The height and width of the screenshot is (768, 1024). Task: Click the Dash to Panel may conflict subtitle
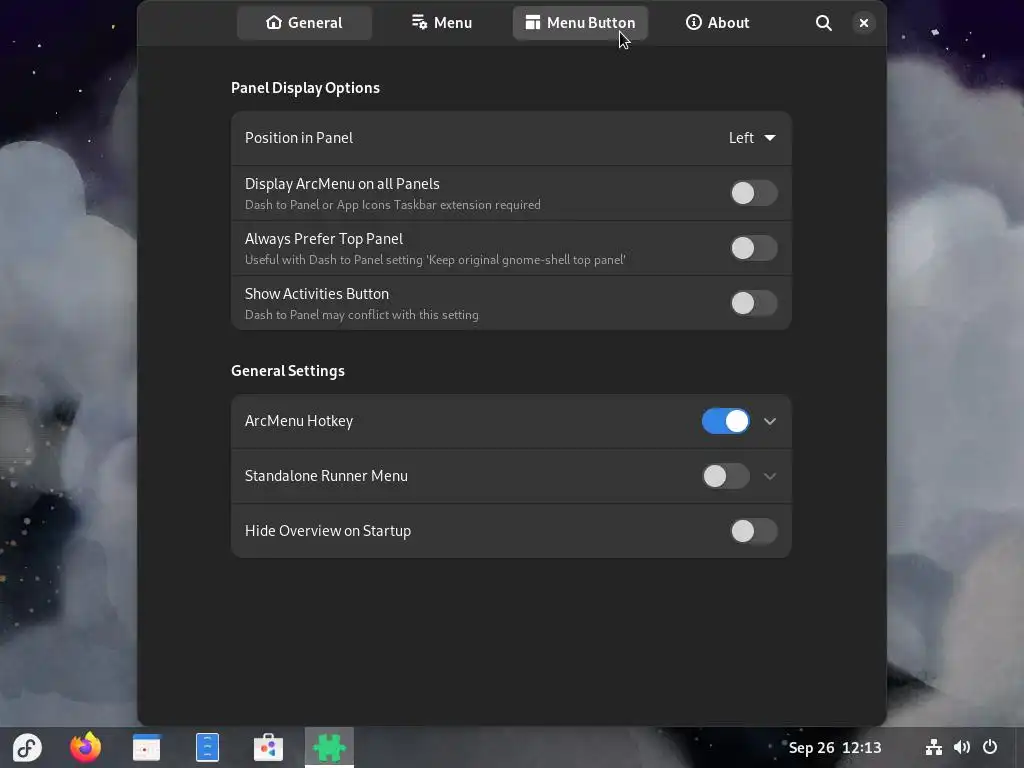click(362, 315)
